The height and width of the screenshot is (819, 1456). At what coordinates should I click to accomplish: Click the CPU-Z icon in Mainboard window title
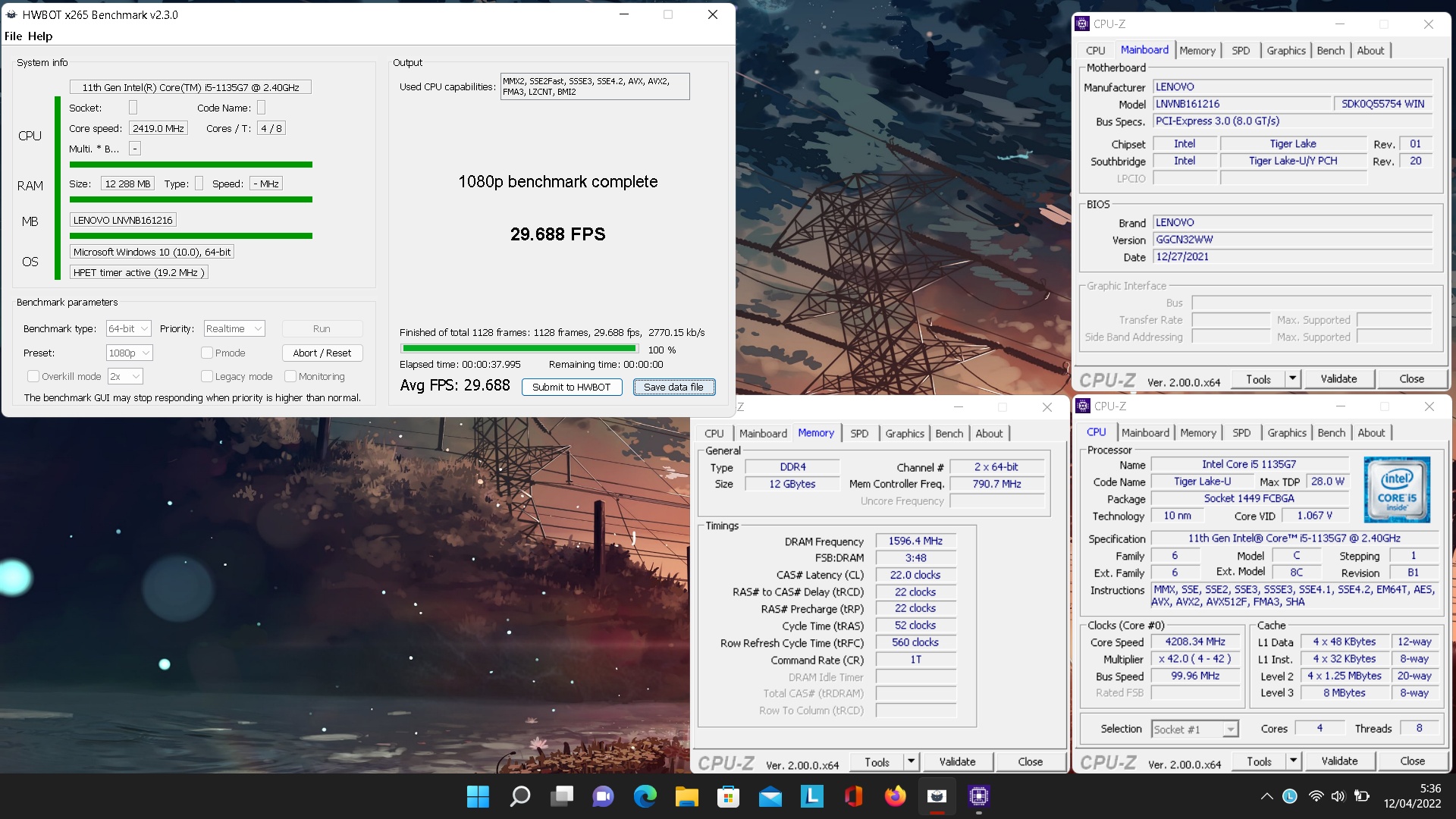[x=1083, y=24]
